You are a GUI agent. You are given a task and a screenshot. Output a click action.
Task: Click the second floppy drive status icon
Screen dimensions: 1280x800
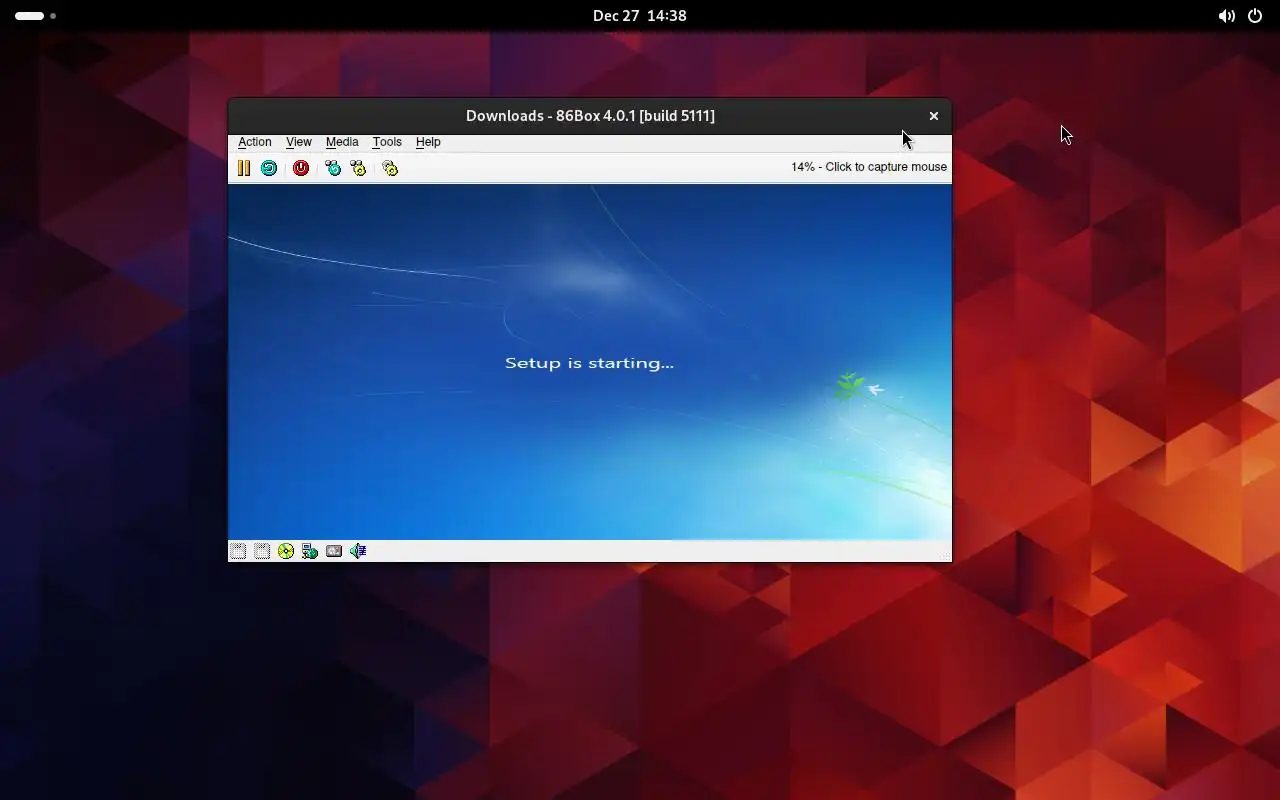click(262, 551)
